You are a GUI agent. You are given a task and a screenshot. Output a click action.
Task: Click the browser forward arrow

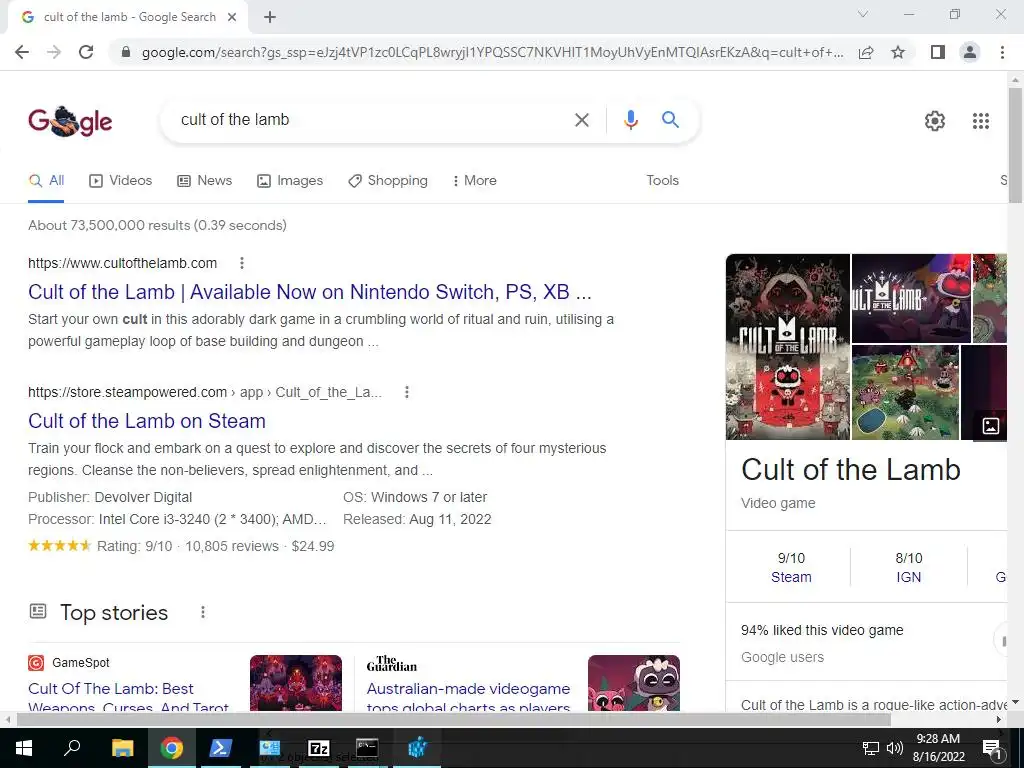pyautogui.click(x=54, y=52)
